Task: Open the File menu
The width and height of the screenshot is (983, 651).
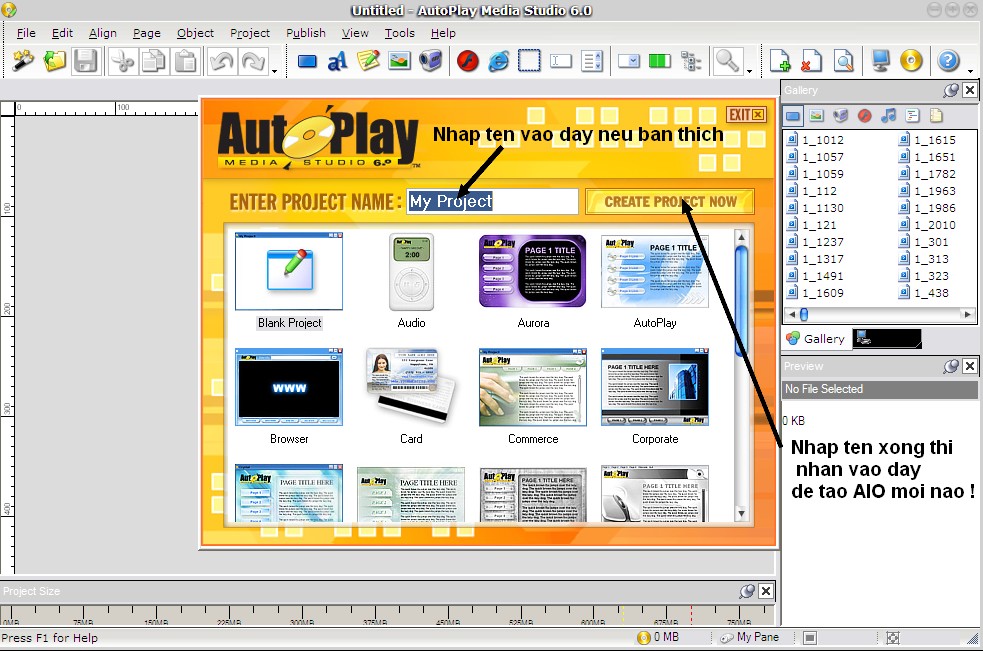Action: pyautogui.click(x=26, y=33)
